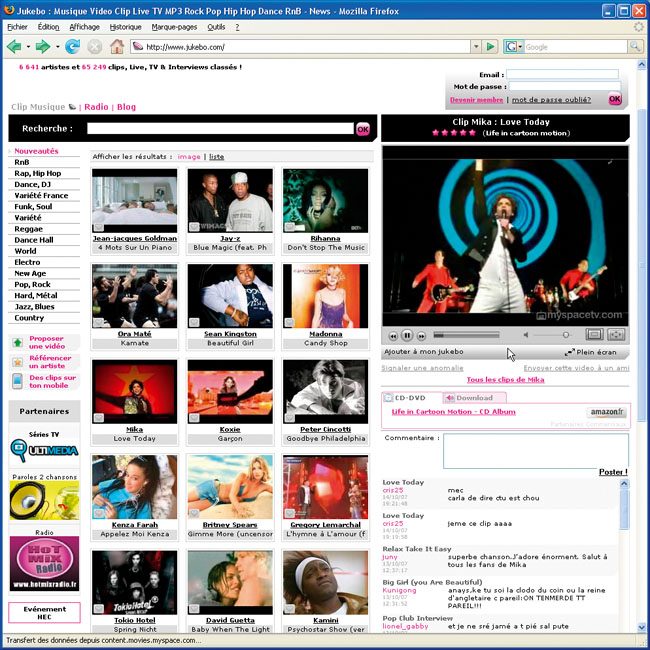Click the pink OK login button
This screenshot has height=650, width=650.
click(x=615, y=99)
